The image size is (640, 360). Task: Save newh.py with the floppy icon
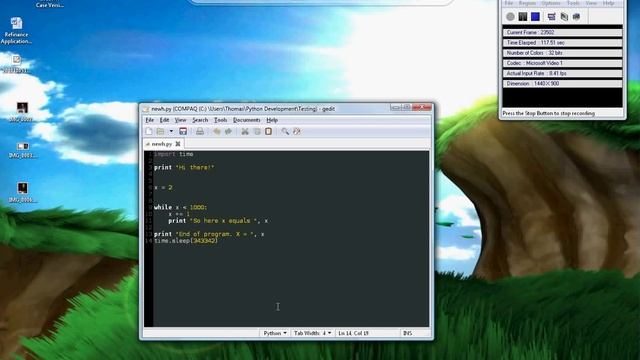point(183,131)
